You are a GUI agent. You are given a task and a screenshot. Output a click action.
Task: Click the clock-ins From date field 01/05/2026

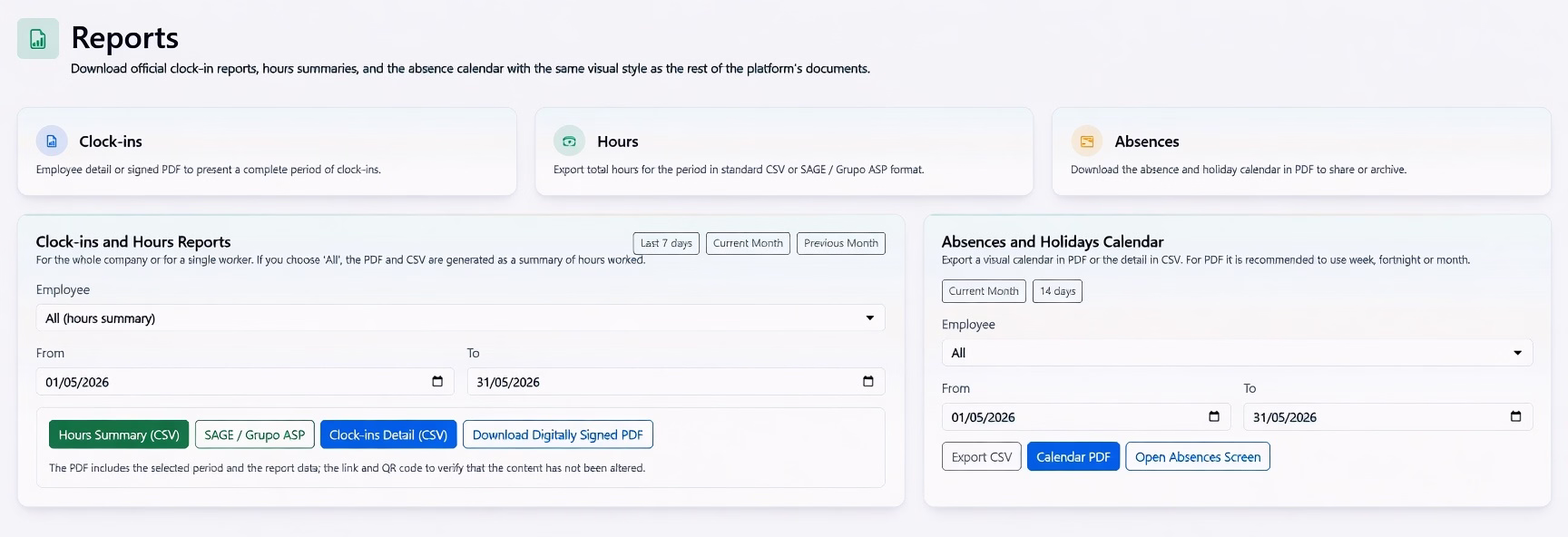(x=245, y=382)
